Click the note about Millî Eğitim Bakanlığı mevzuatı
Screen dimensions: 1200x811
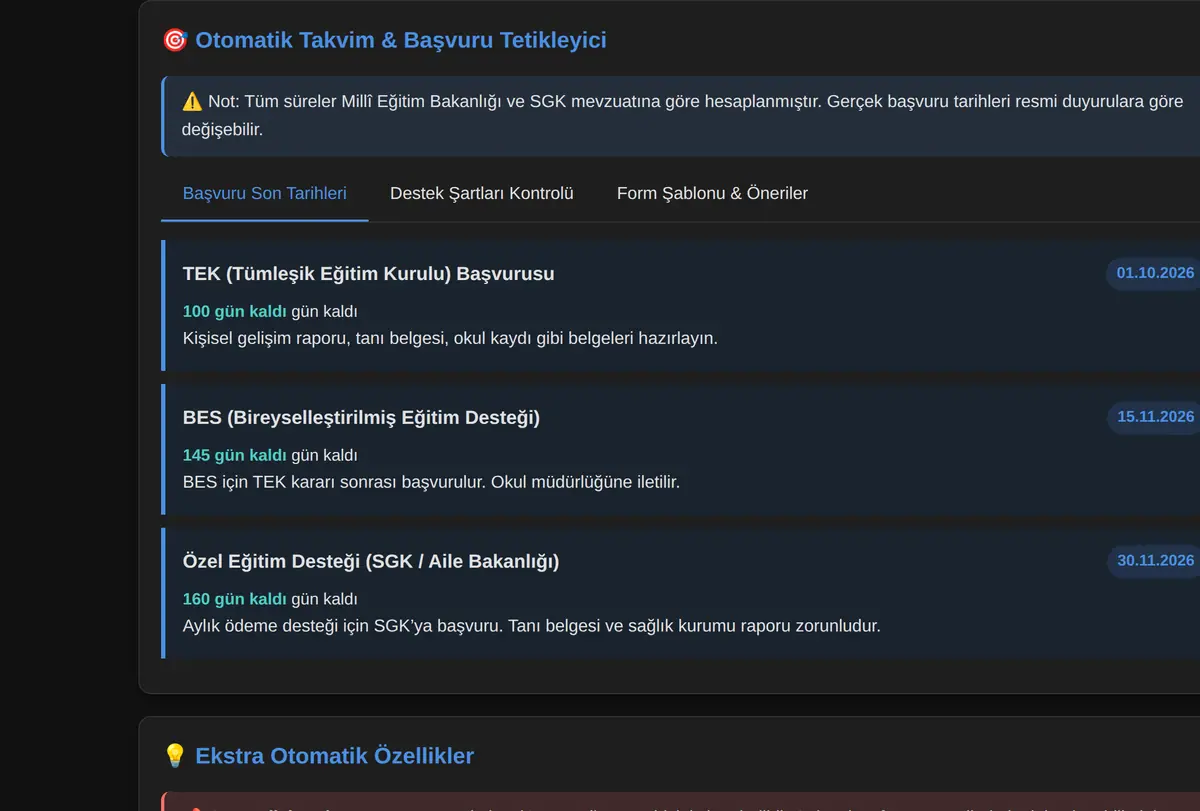click(x=682, y=115)
